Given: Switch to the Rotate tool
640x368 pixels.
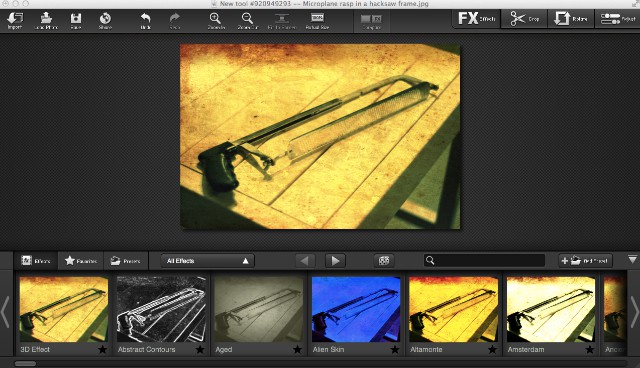Looking at the screenshot, I should [571, 19].
